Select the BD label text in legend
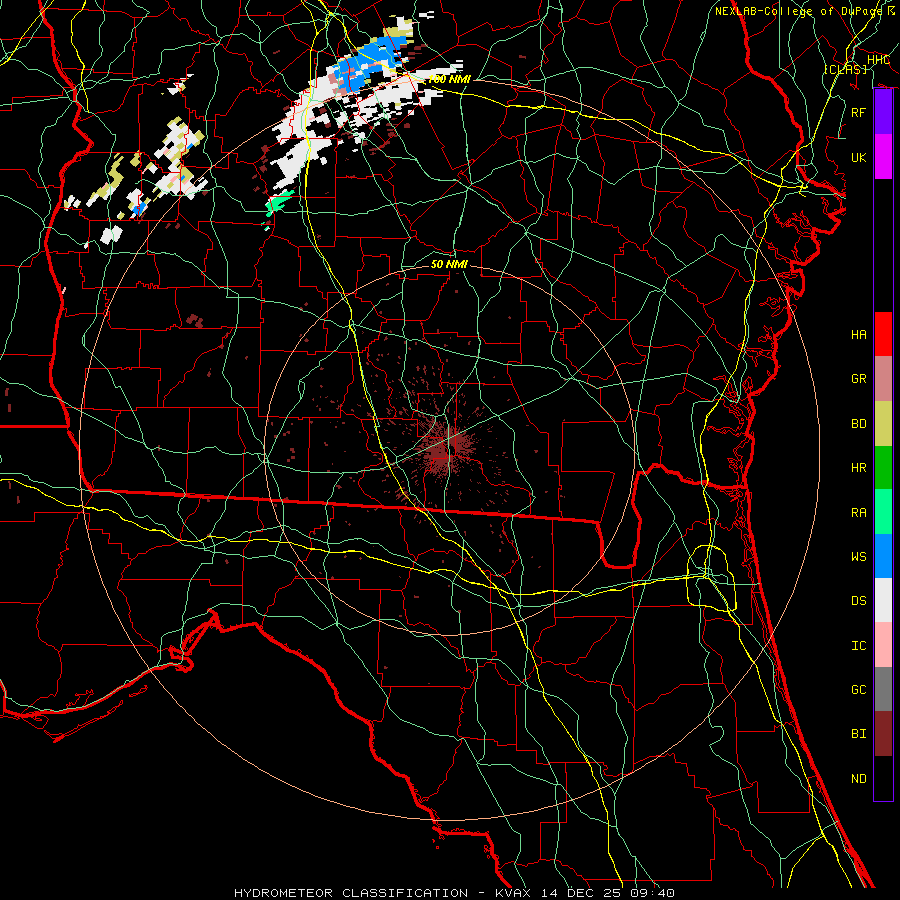The image size is (900, 900). click(858, 424)
